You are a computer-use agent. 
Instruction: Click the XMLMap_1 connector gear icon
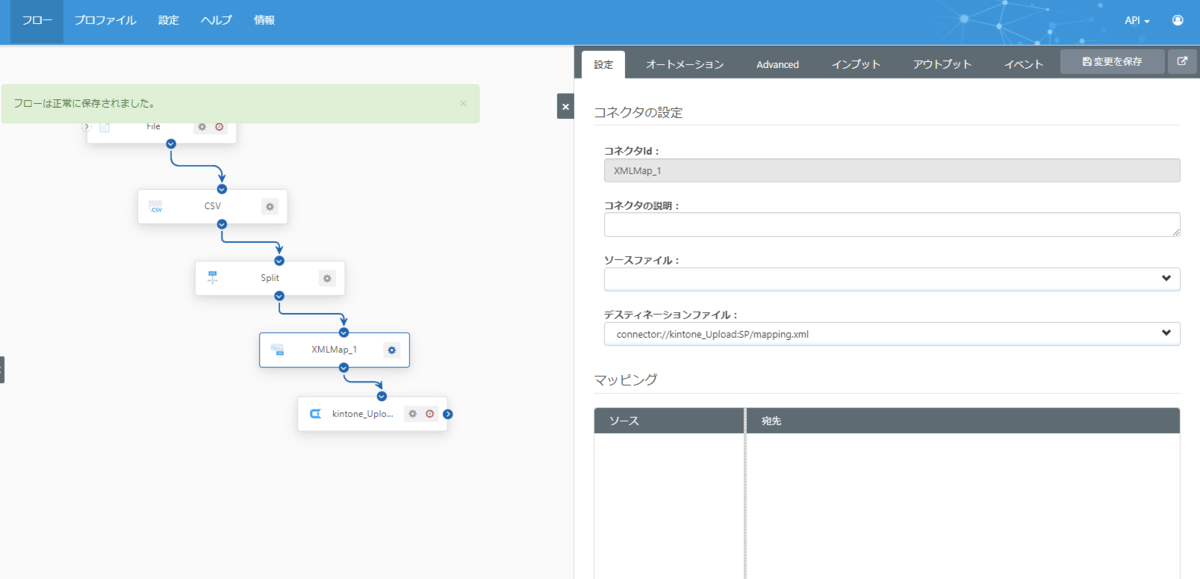pos(392,350)
